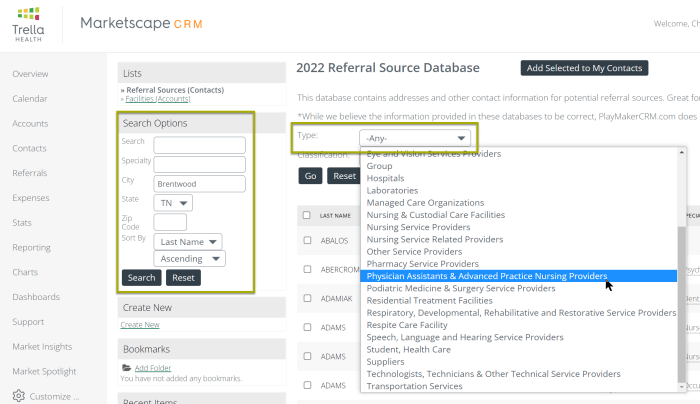The image size is (700, 404).
Task: Click the folder icon beside Add Folder
Action: click(x=126, y=368)
